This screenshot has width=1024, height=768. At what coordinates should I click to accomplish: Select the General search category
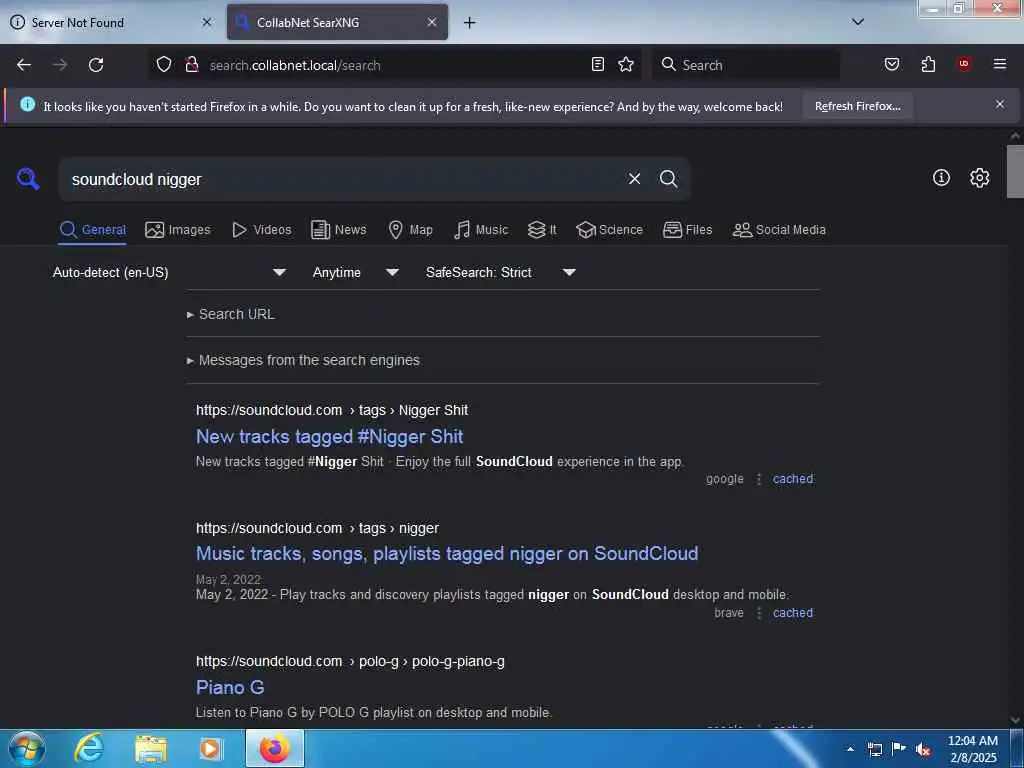tap(92, 230)
